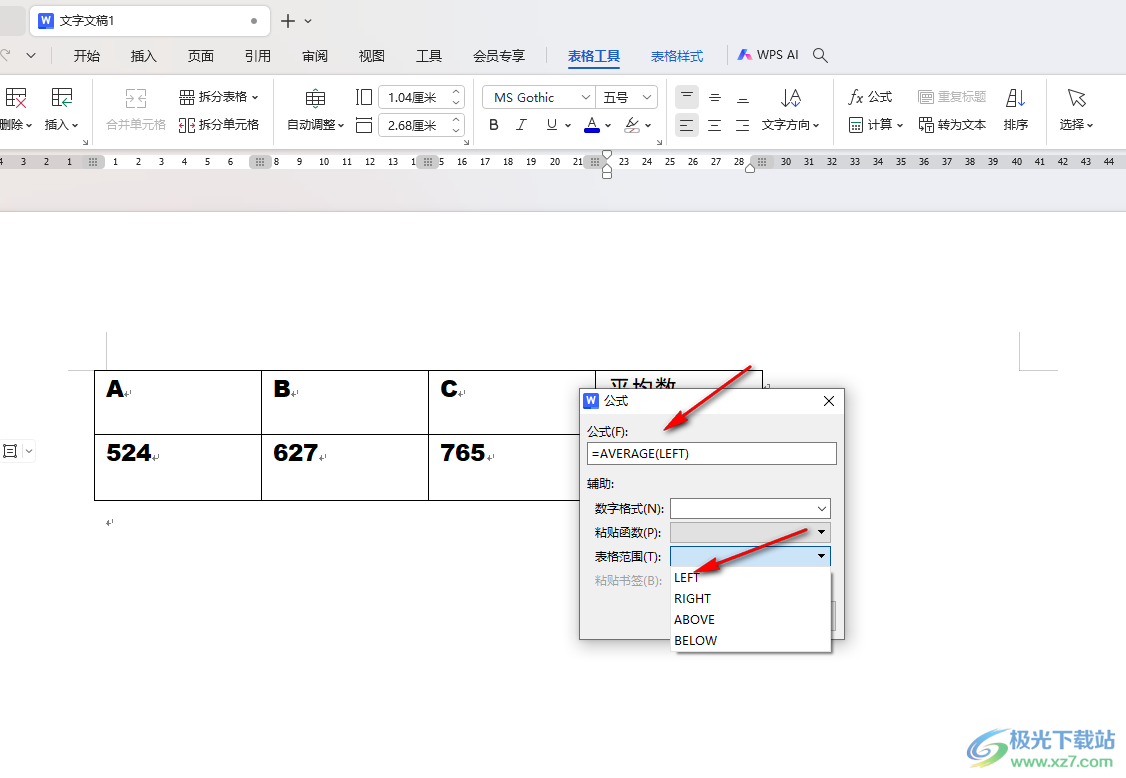1126x778 pixels.
Task: Click the Delete table icon
Action: [x=16, y=98]
